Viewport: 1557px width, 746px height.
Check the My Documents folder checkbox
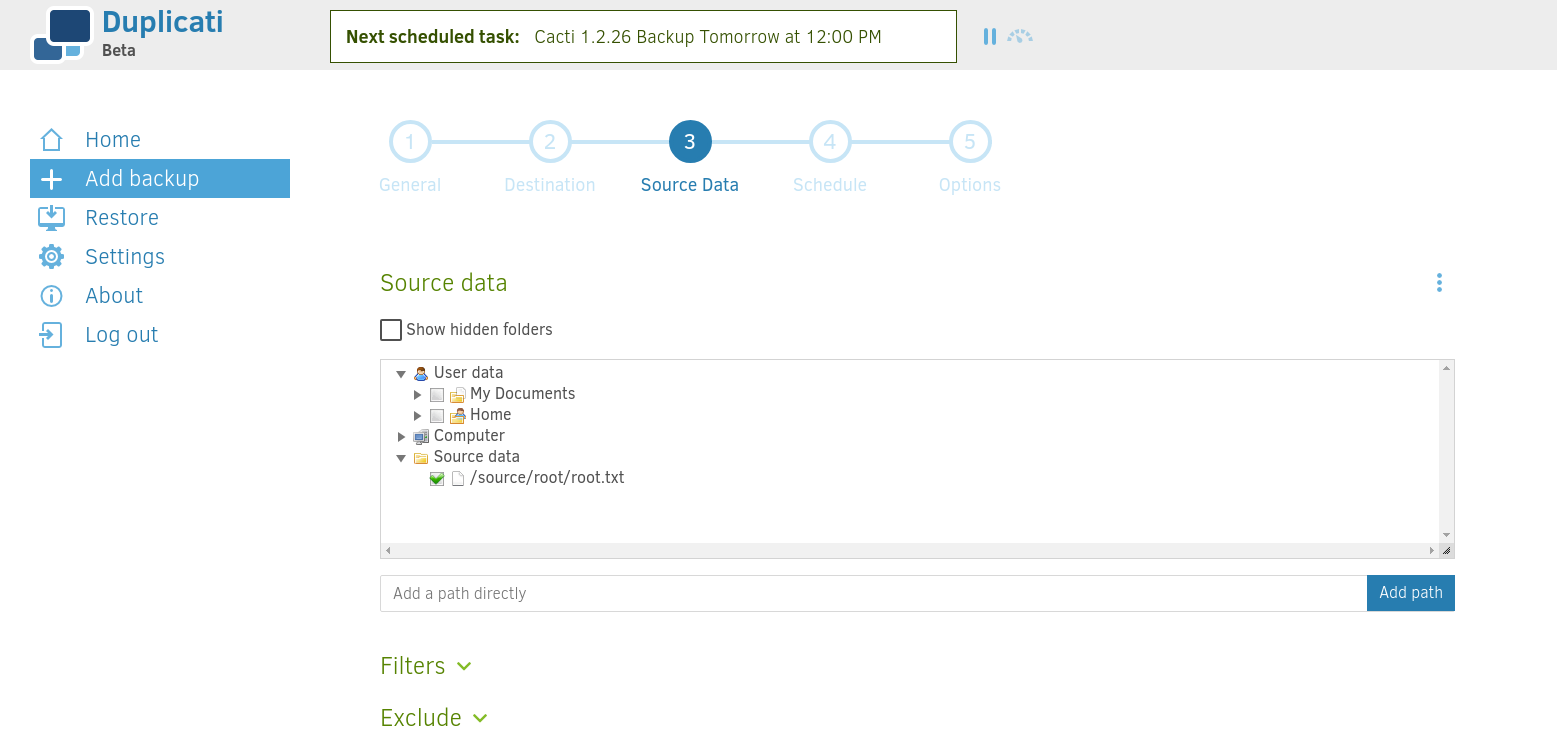click(437, 395)
